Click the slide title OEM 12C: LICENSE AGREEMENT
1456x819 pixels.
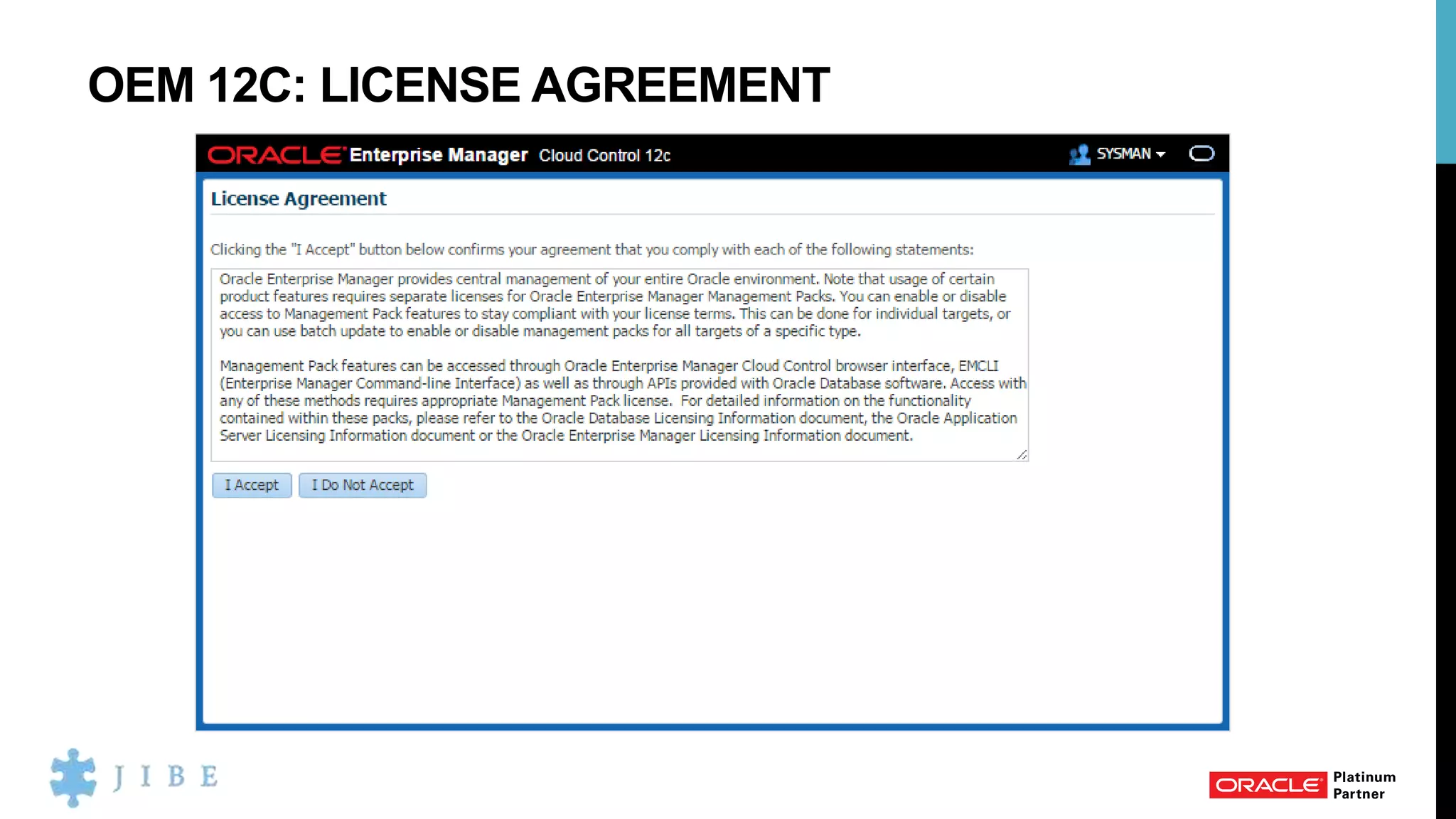tap(459, 85)
